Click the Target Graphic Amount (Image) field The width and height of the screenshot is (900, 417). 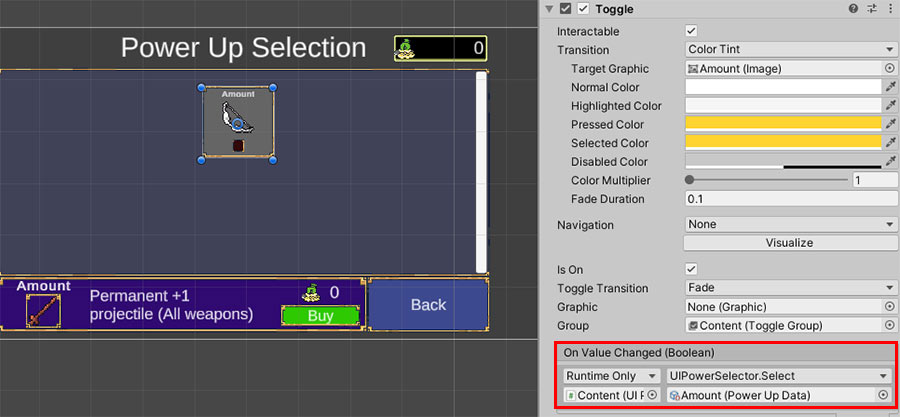[x=783, y=69]
